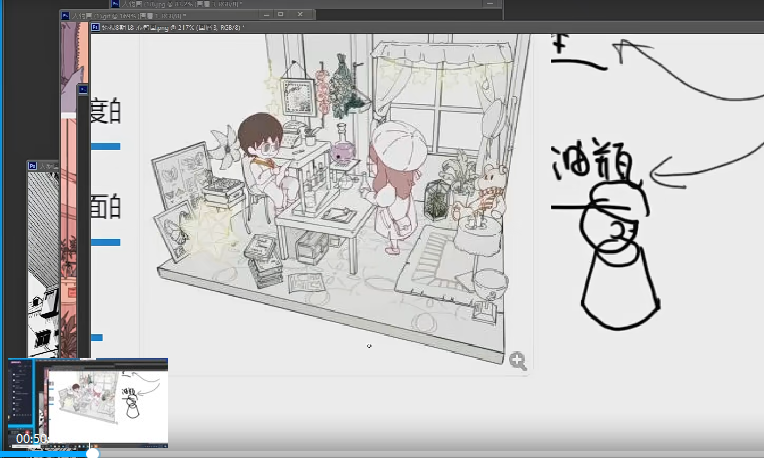Click the Ps icon on the narrow dark document window

[x=83, y=89]
